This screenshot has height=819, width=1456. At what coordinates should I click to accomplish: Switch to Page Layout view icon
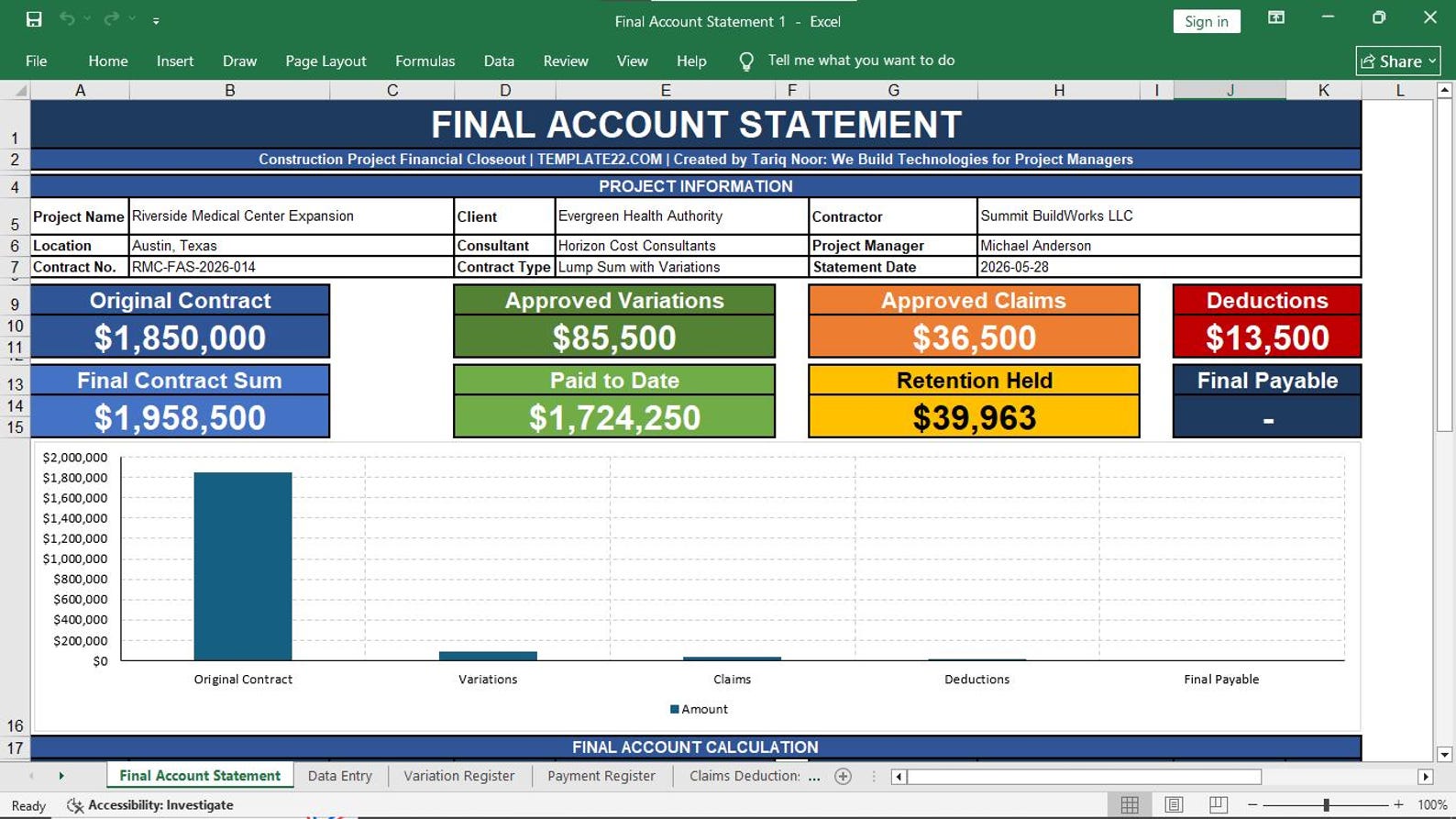tap(1174, 804)
